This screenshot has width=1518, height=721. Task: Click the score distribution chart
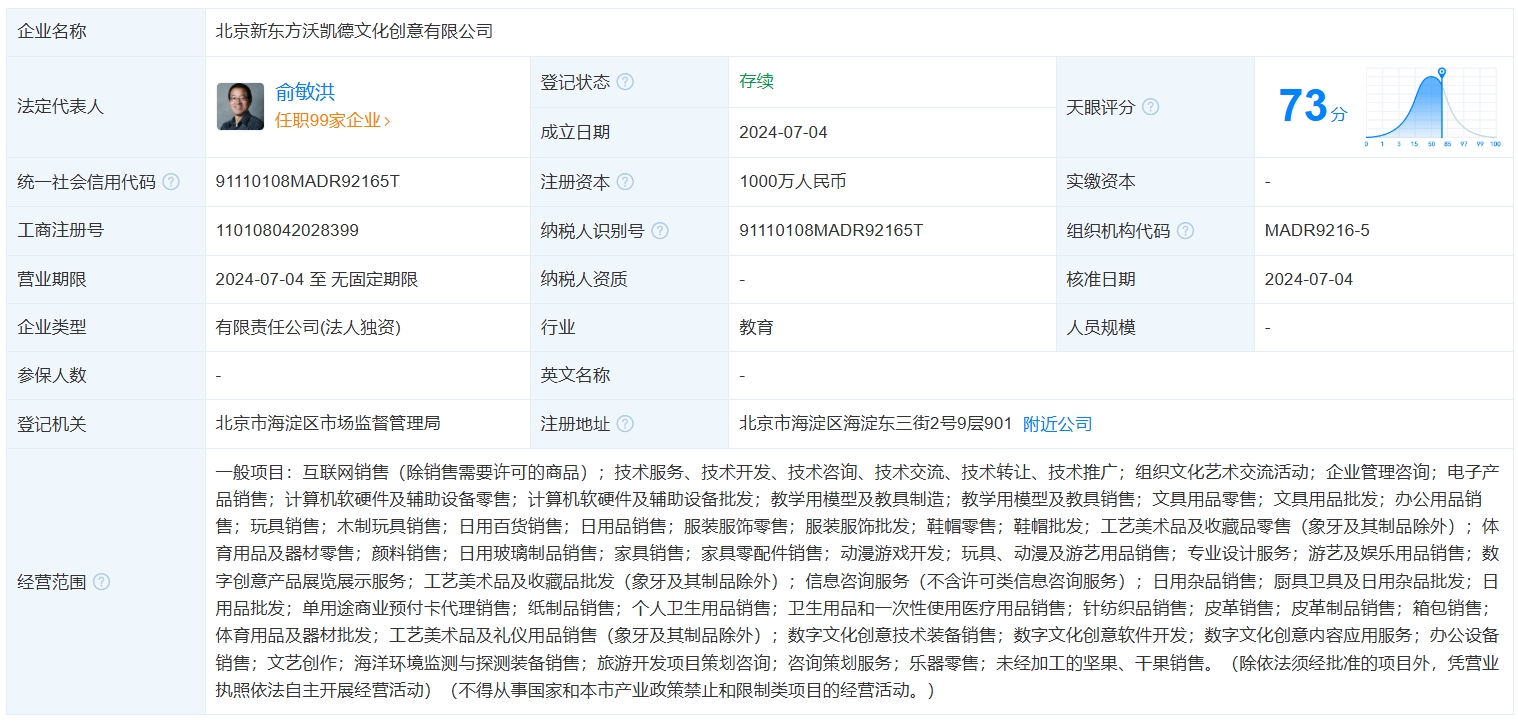point(1432,107)
